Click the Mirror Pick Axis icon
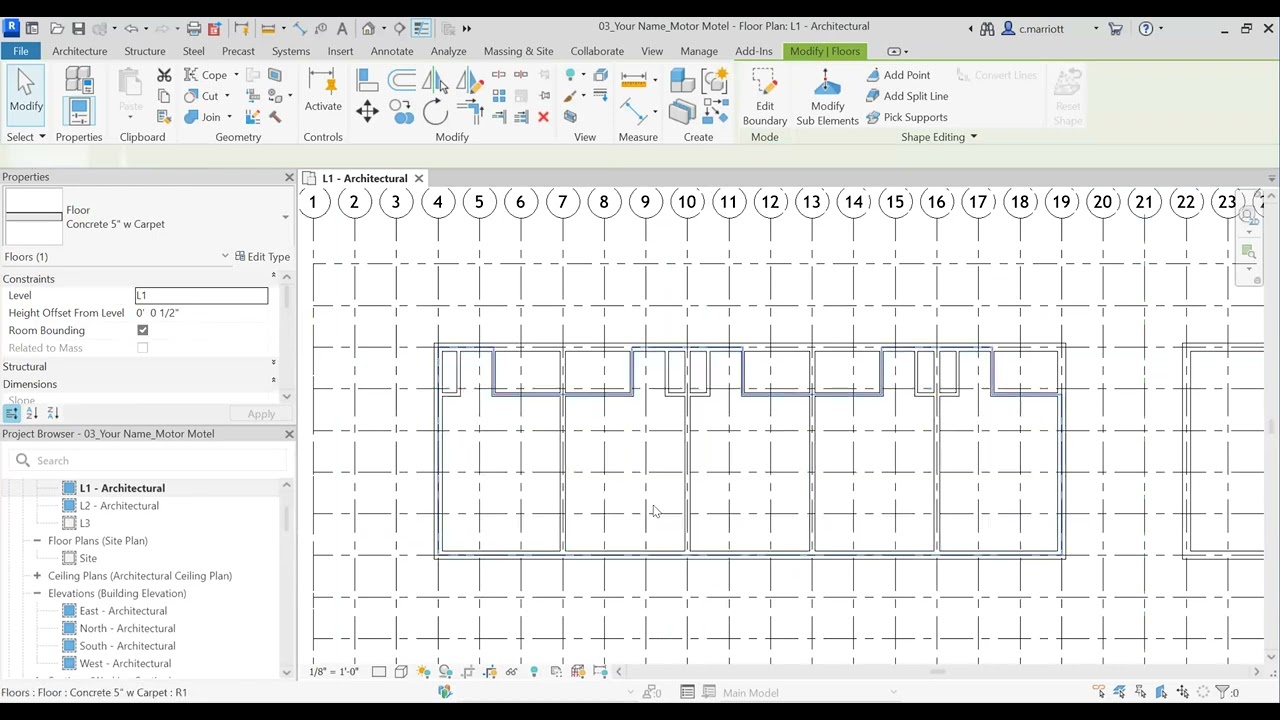This screenshot has height=720, width=1280. coord(435,81)
